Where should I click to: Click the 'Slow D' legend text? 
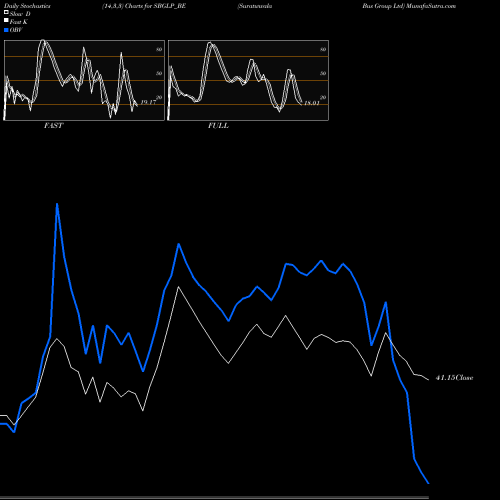pyautogui.click(x=20, y=14)
